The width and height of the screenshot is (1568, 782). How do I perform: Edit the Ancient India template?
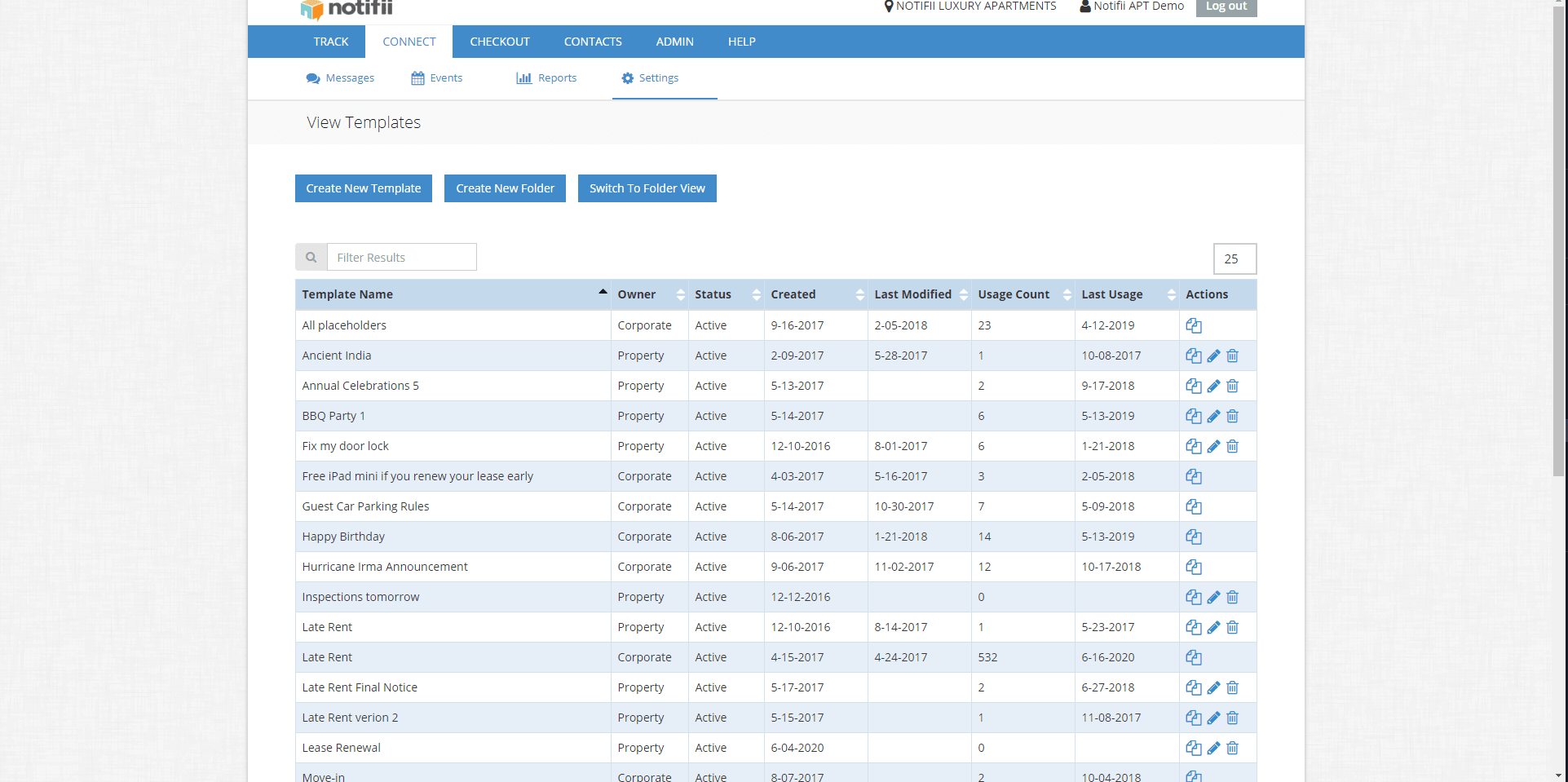[1213, 356]
